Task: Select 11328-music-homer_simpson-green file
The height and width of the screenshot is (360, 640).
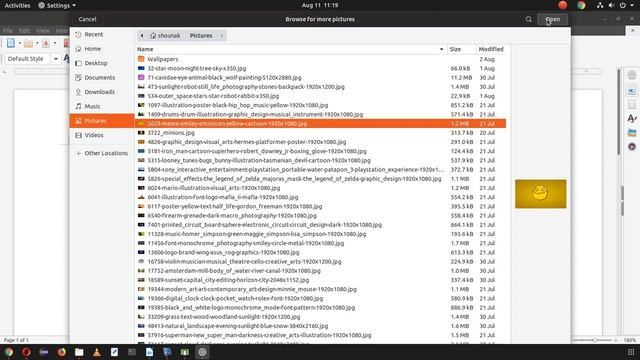Action: click(320, 234)
